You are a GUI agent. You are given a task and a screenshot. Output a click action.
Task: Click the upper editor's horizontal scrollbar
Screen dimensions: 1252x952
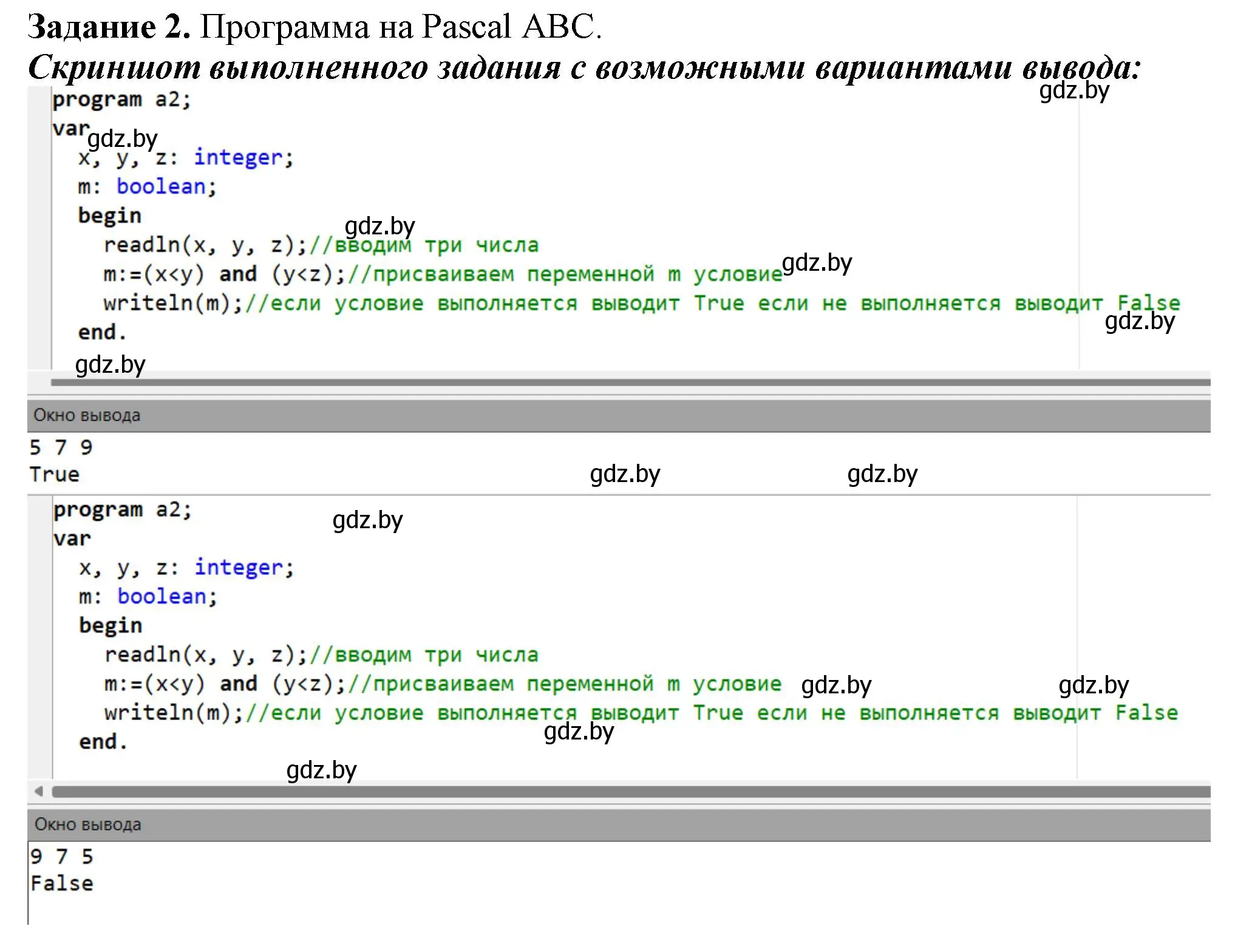click(x=630, y=382)
